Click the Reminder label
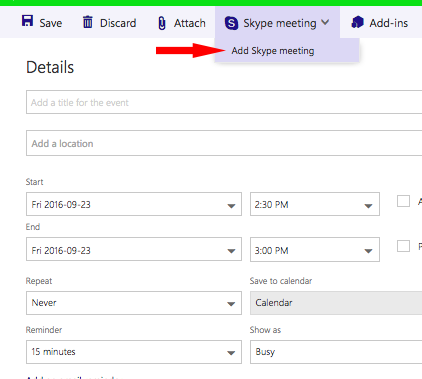 point(44,330)
